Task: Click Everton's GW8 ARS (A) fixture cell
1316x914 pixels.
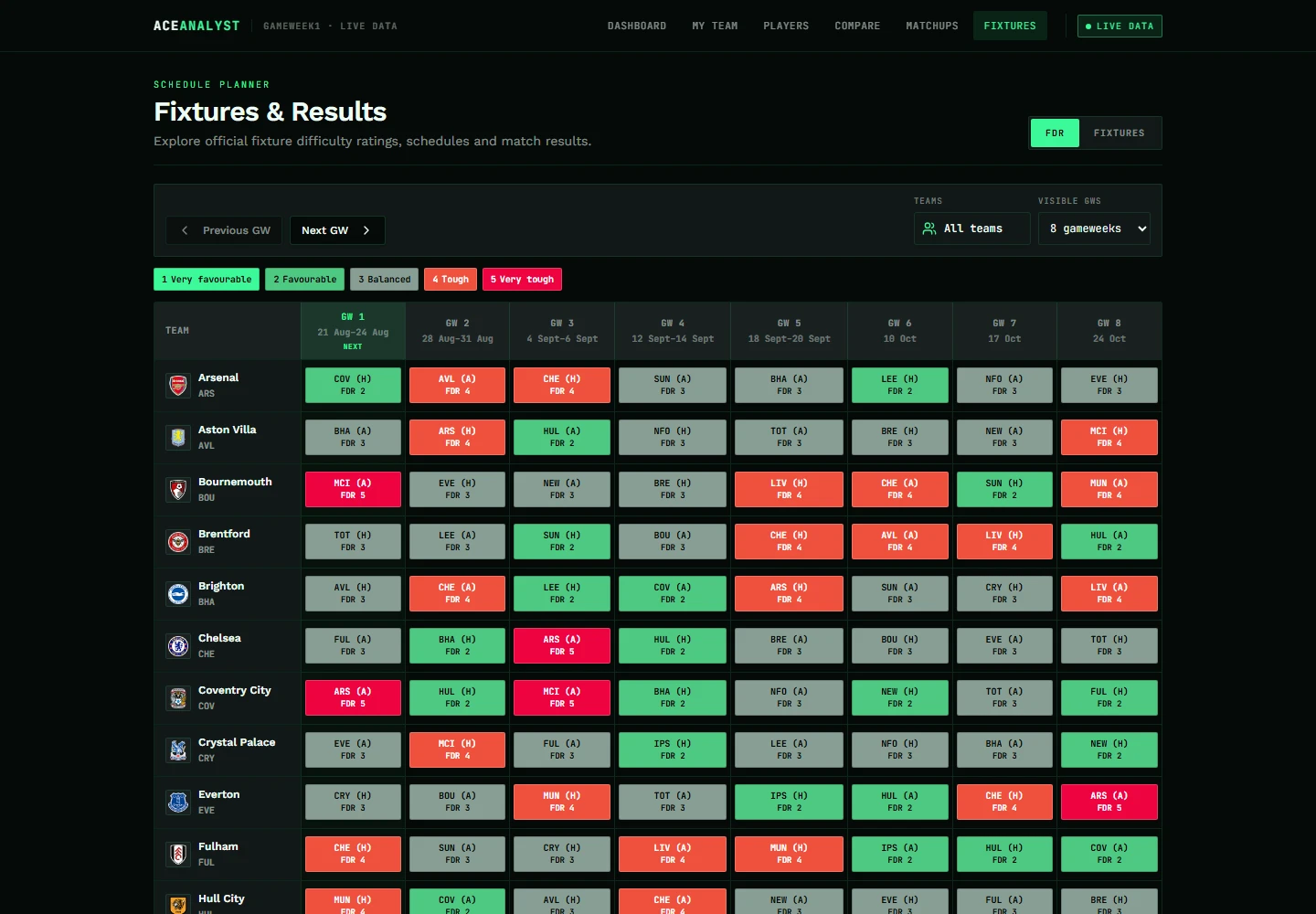Action: (x=1109, y=802)
